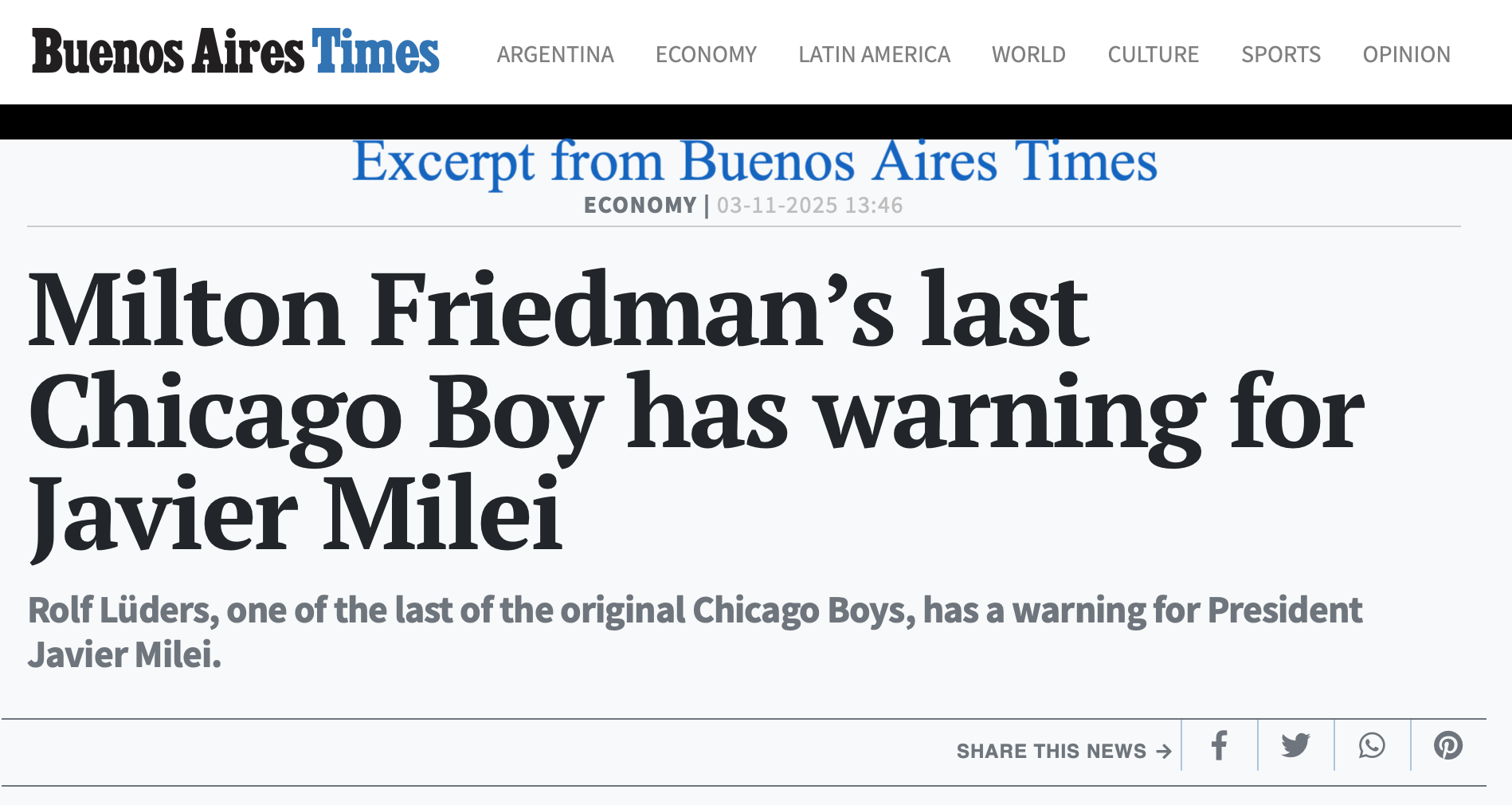Screen dimensions: 1512x805
Task: Click the Buenos Aires Times logo
Action: 235,52
